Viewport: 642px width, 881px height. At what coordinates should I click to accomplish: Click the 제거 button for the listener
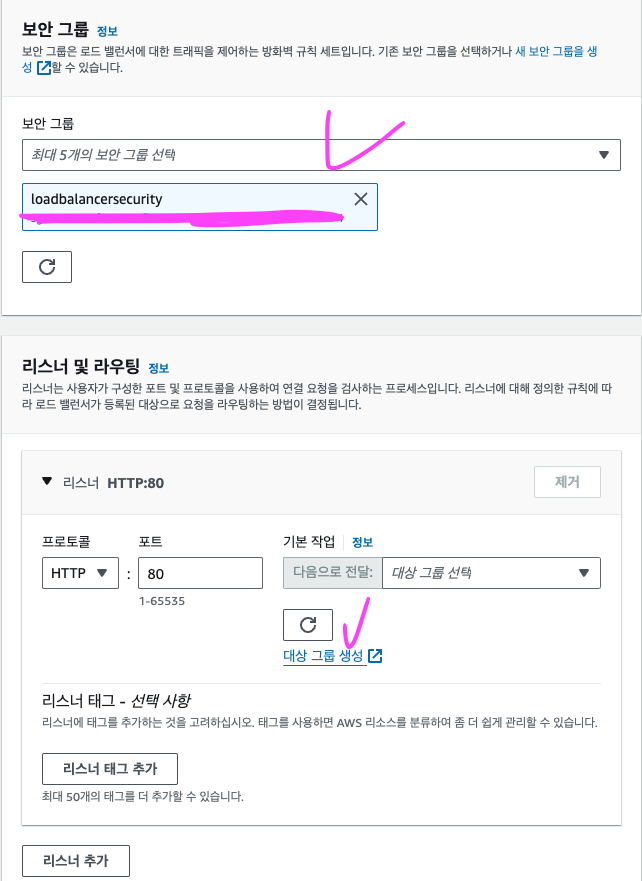tap(567, 482)
